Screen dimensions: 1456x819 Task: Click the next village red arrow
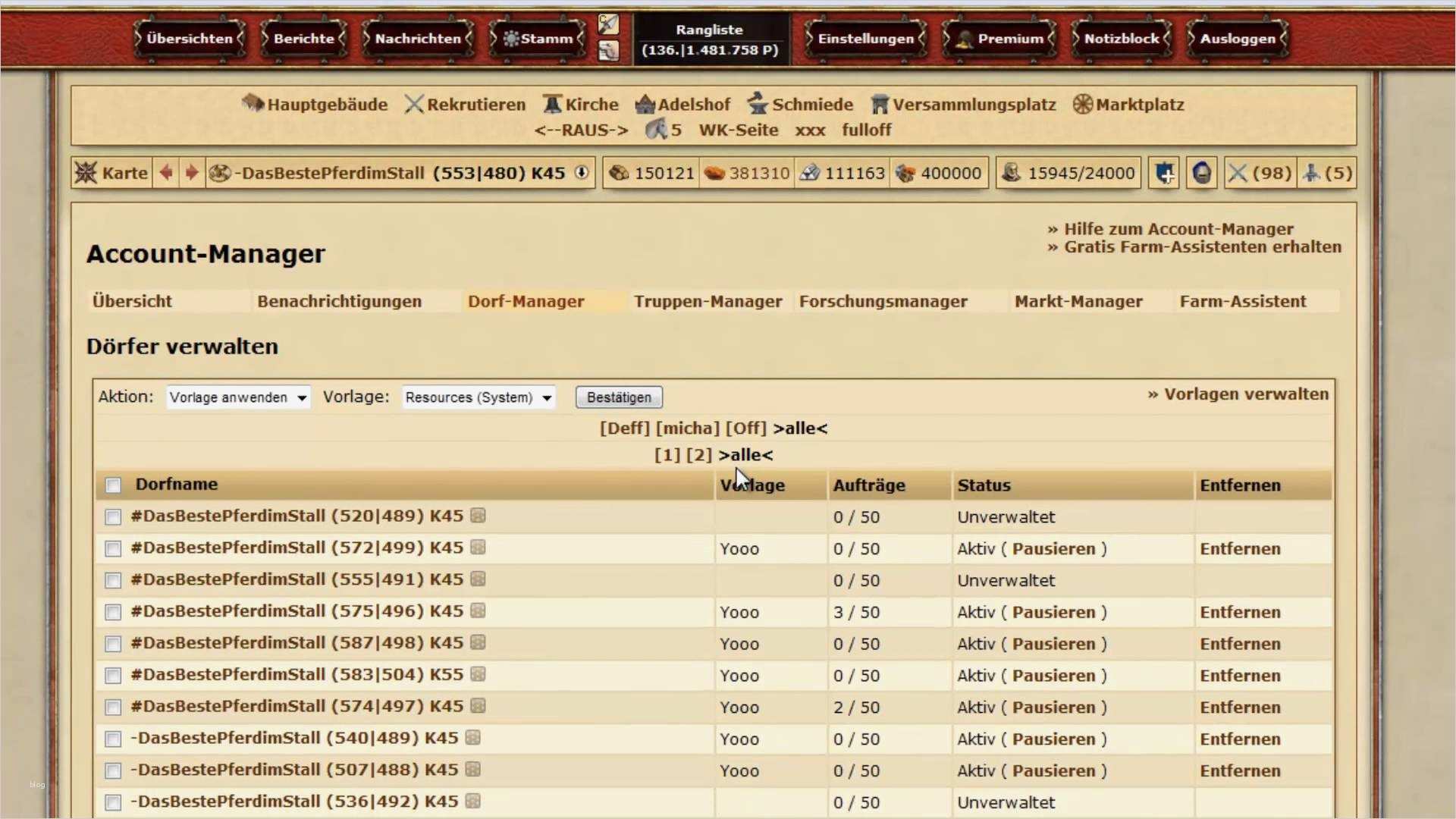(x=192, y=173)
